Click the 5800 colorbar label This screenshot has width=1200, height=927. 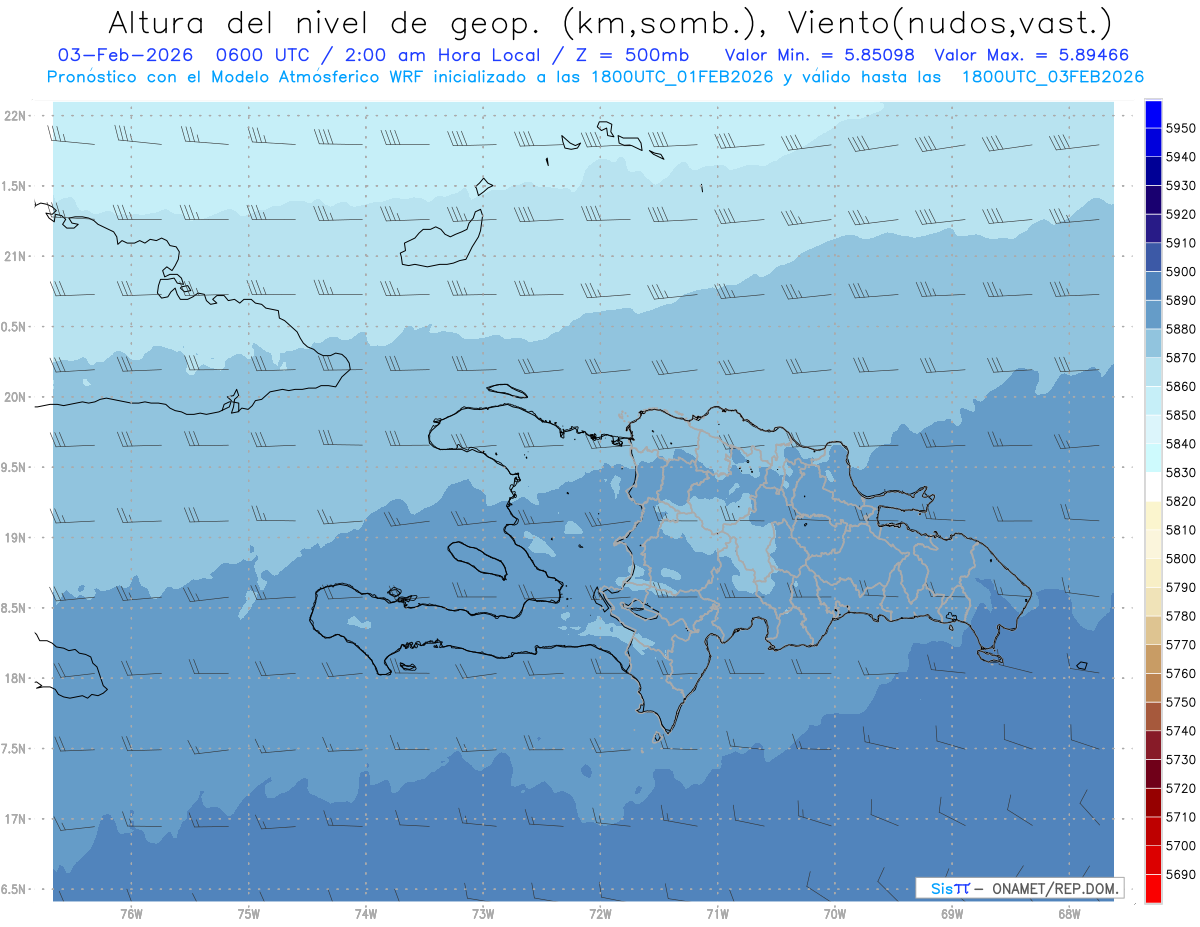[1181, 558]
